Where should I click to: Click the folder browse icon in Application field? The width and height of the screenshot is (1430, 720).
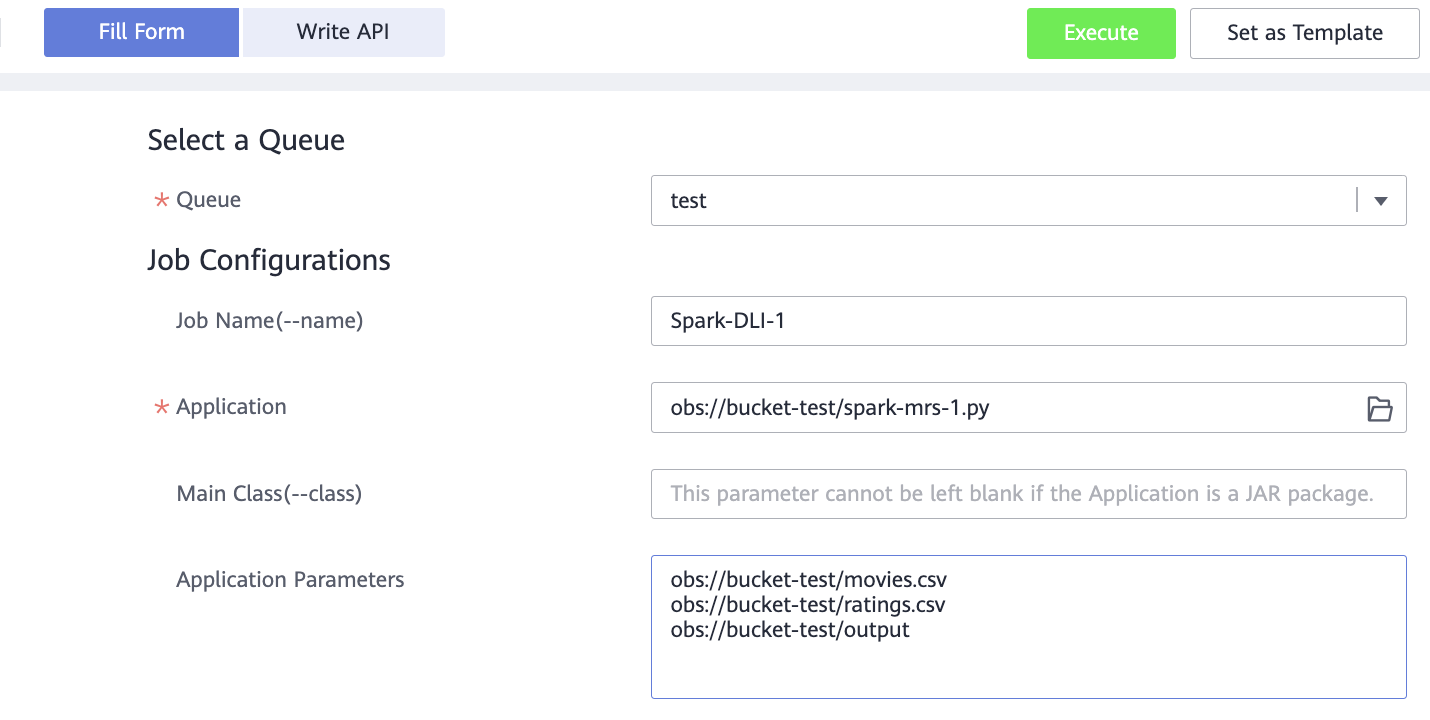(1379, 408)
